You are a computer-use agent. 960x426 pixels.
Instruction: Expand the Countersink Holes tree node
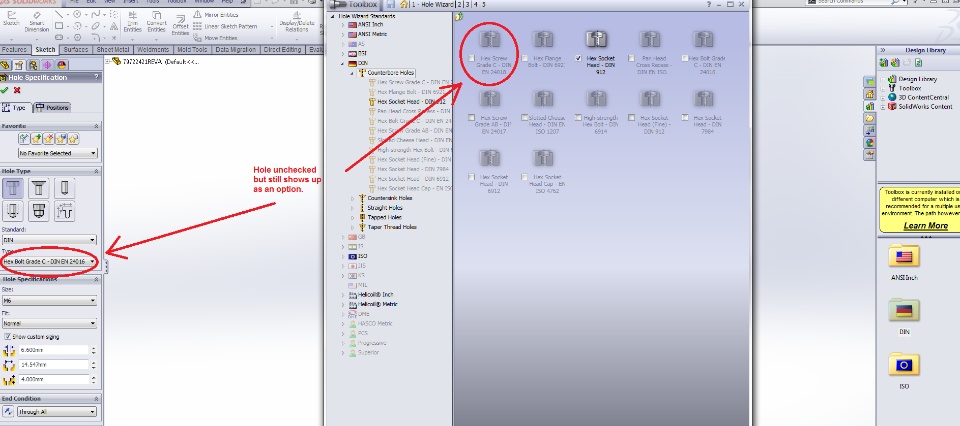pos(352,198)
